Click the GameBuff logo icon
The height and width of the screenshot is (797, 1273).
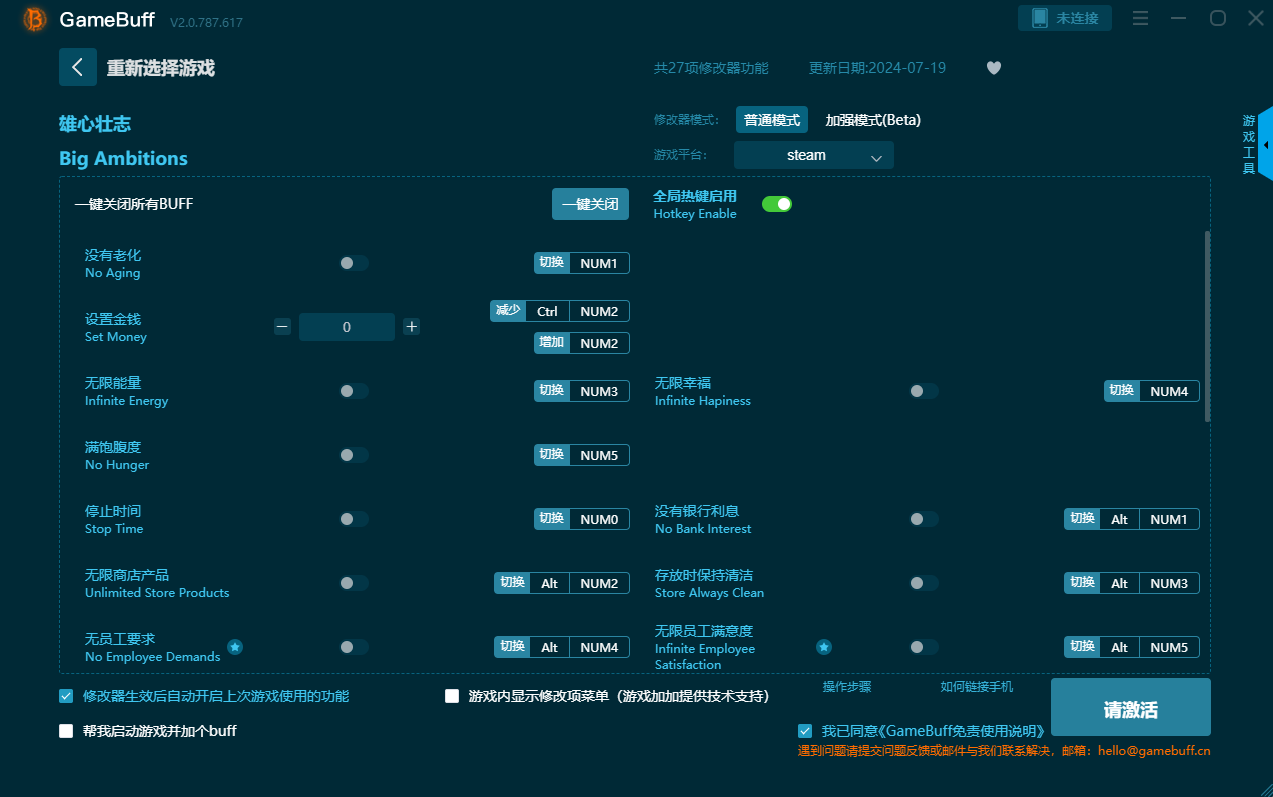pyautogui.click(x=35, y=19)
